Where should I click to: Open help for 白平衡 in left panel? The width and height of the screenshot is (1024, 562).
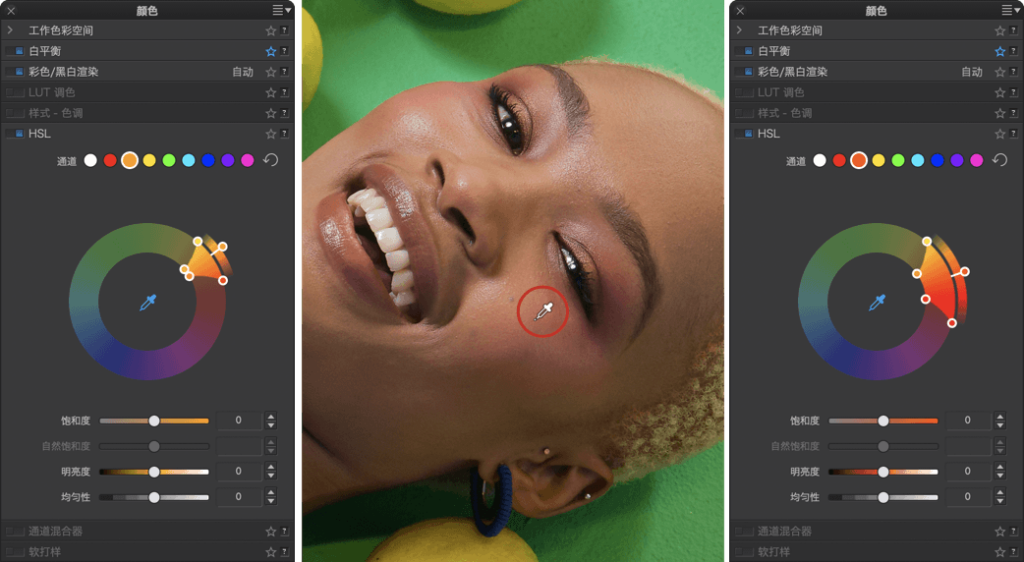coord(284,51)
